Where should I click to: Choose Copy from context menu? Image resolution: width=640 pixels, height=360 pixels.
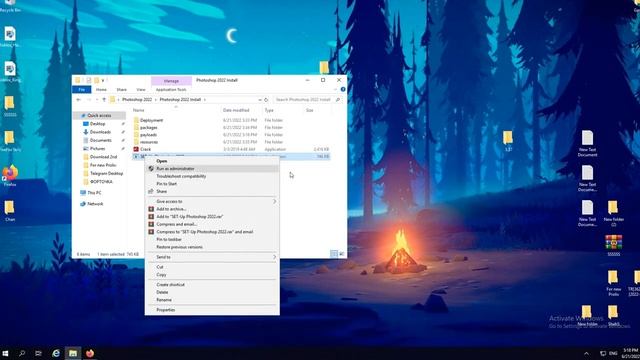pyautogui.click(x=212, y=275)
